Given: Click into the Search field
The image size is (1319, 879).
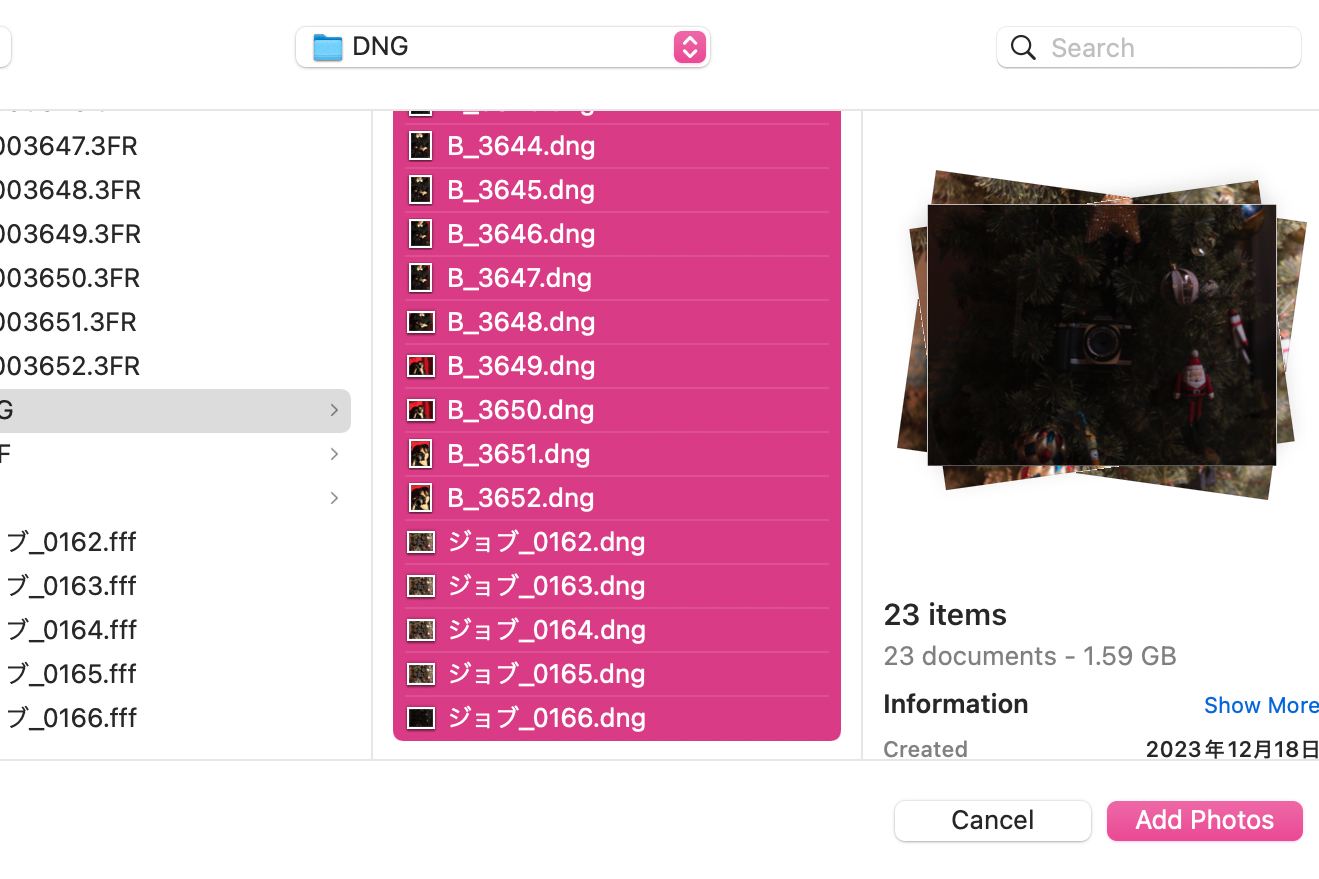Looking at the screenshot, I should [x=1170, y=47].
